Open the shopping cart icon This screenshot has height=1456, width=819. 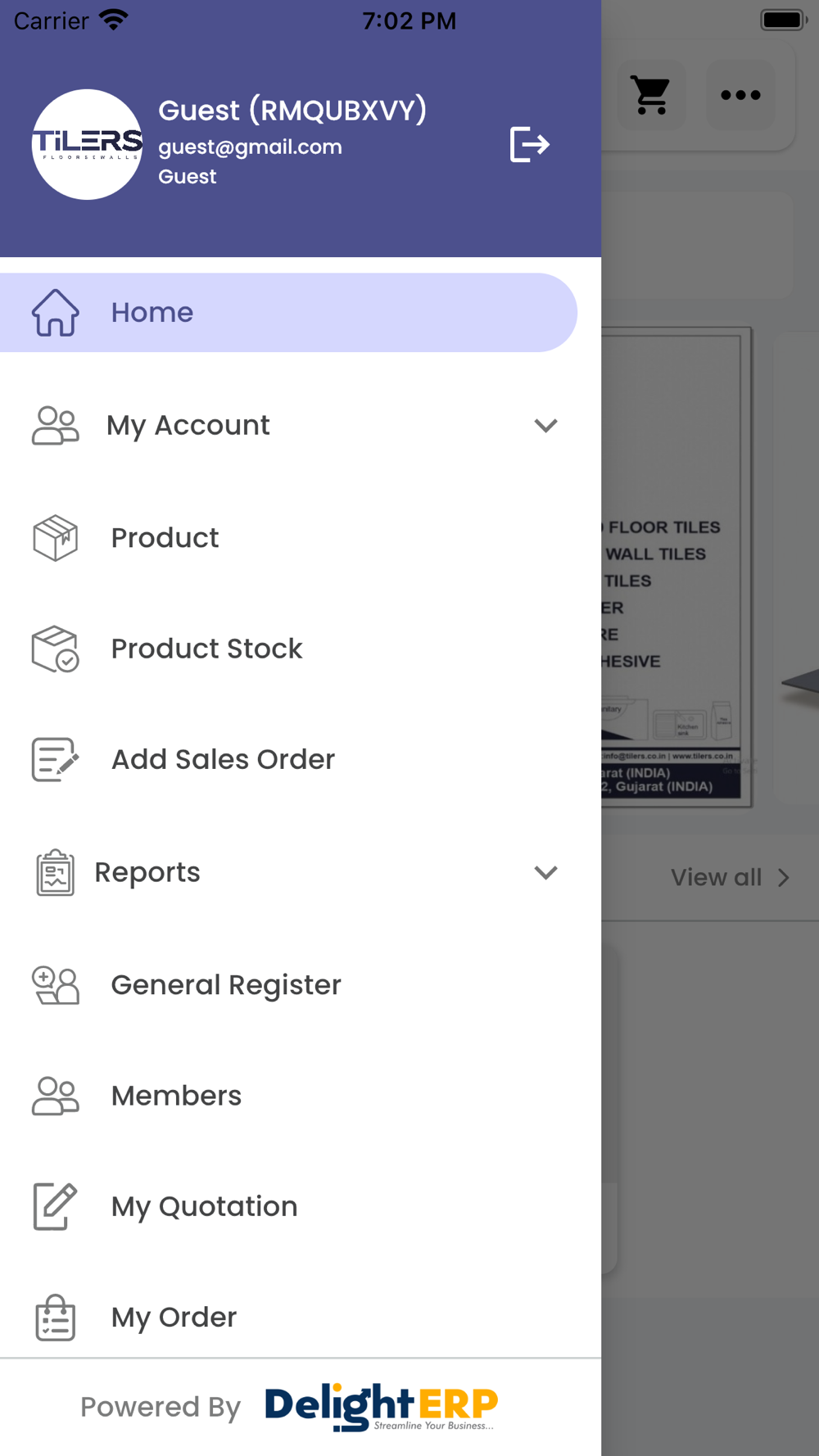651,95
